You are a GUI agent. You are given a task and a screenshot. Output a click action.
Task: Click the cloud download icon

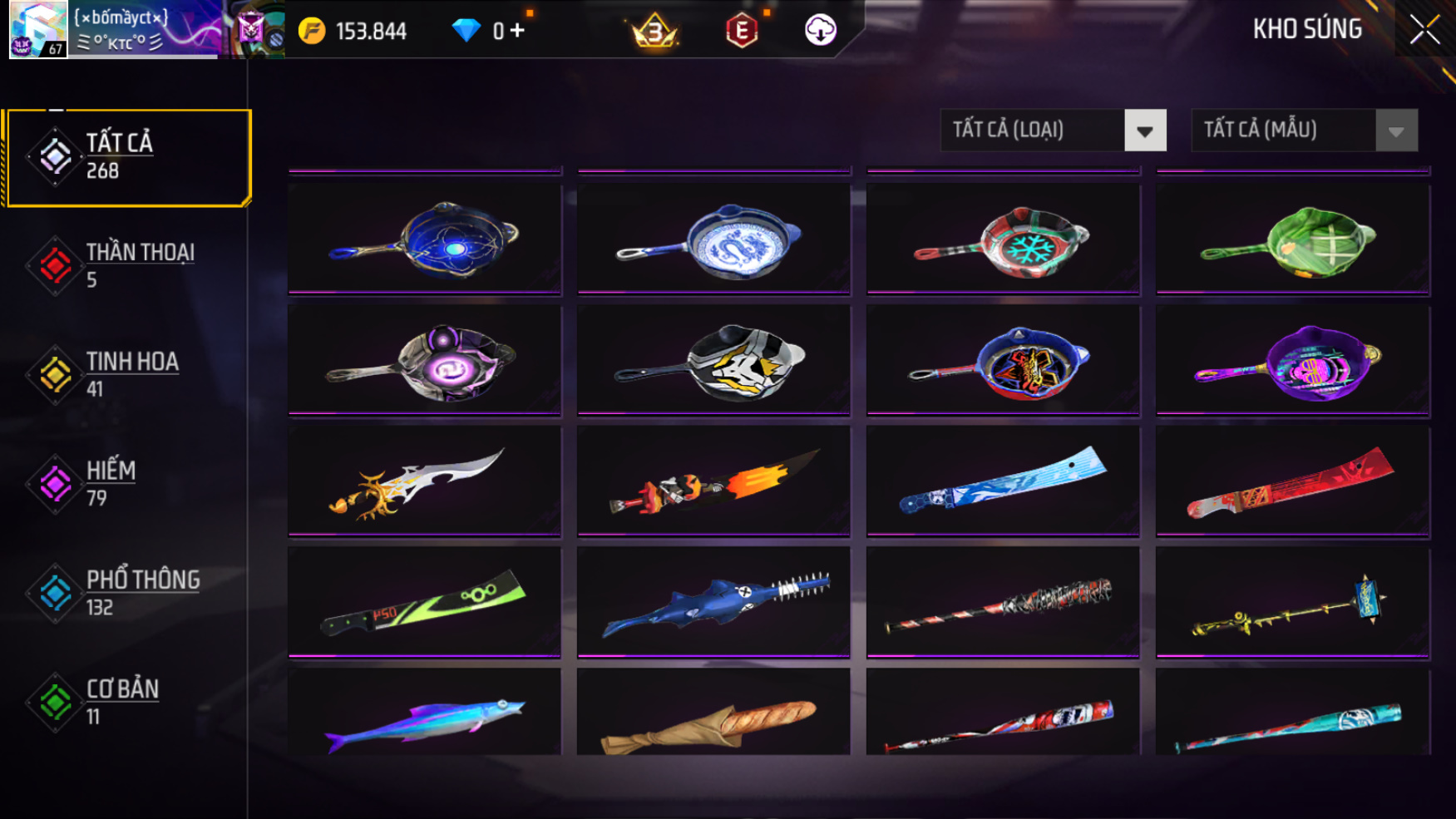(821, 31)
